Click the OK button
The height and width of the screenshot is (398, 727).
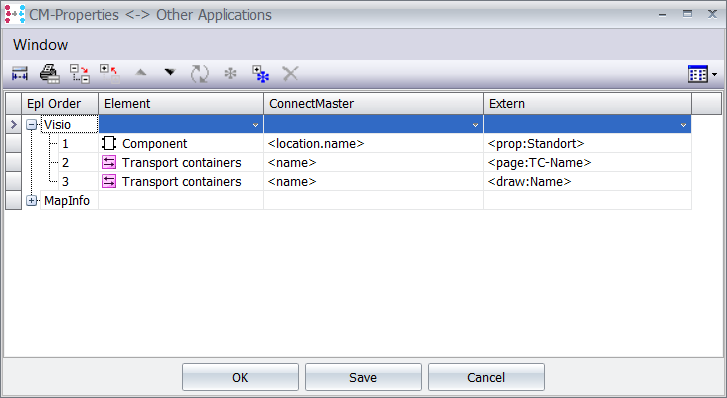point(240,378)
